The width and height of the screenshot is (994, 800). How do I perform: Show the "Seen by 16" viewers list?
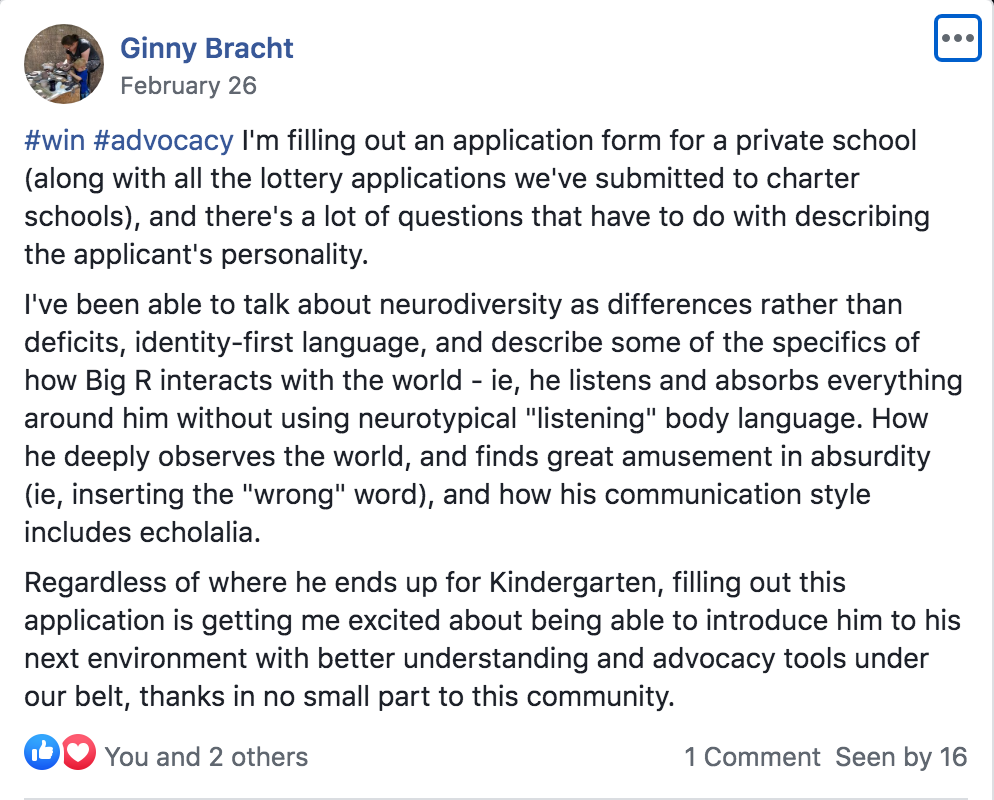click(901, 757)
